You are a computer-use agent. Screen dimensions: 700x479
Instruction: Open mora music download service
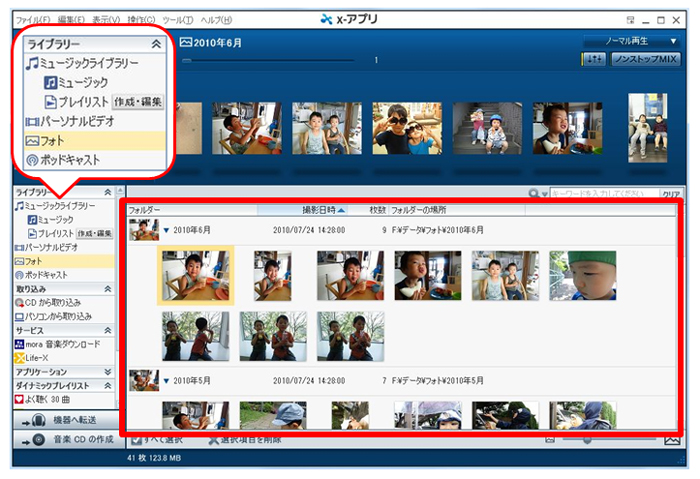(x=19, y=344)
